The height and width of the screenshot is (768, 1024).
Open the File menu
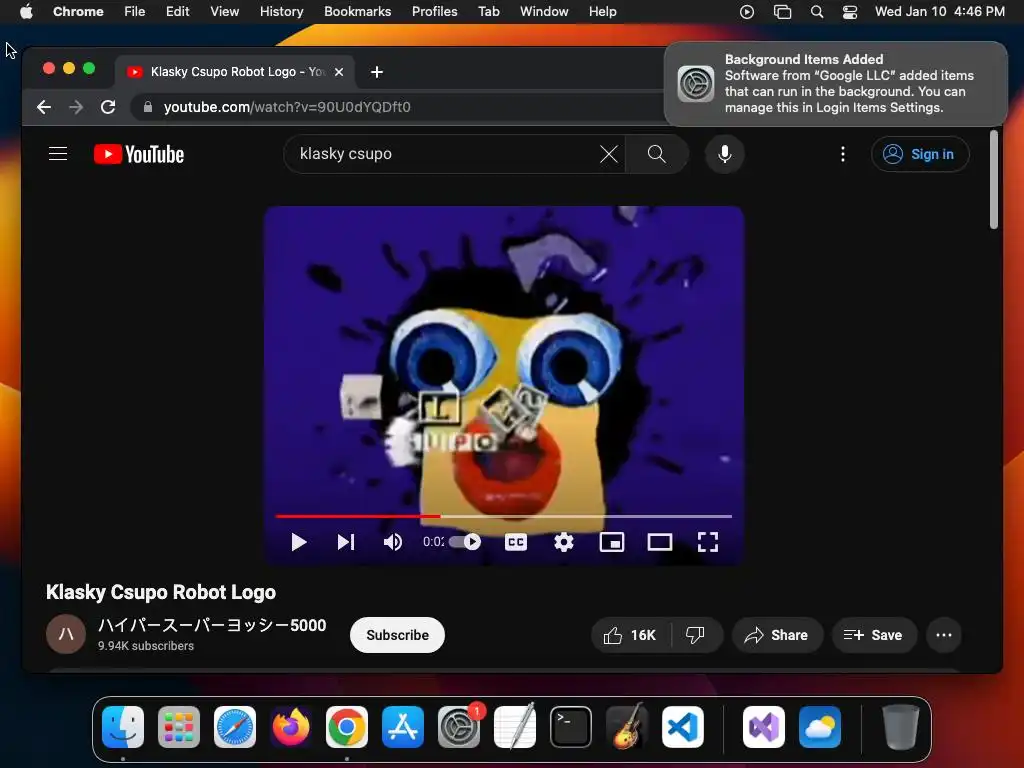[135, 11]
